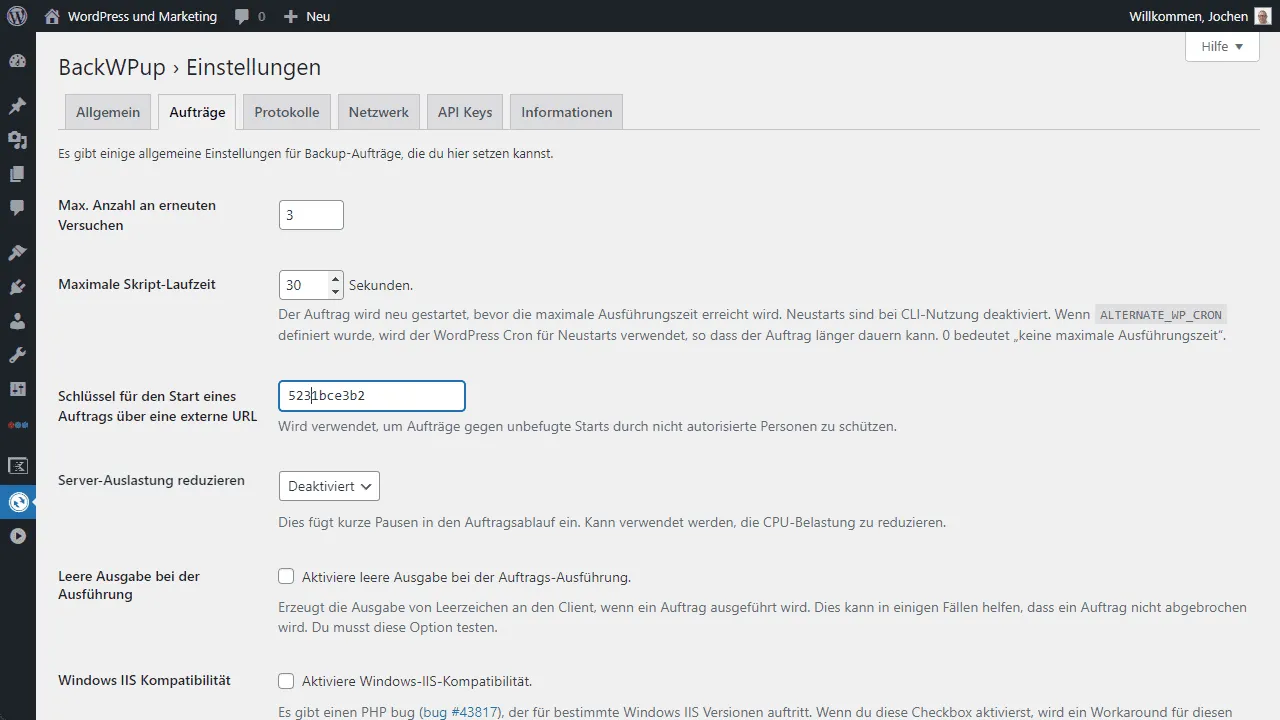Expand the Hilfe help panel
1280x720 pixels.
(x=1222, y=46)
